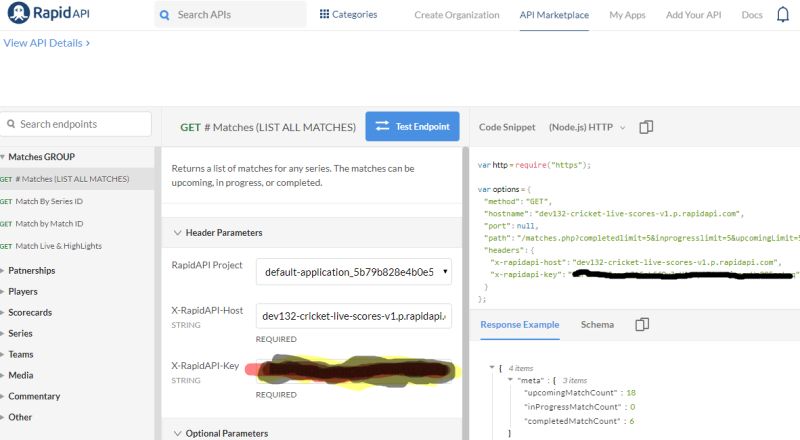Open the RapidAPI Project dropdown

point(354,272)
